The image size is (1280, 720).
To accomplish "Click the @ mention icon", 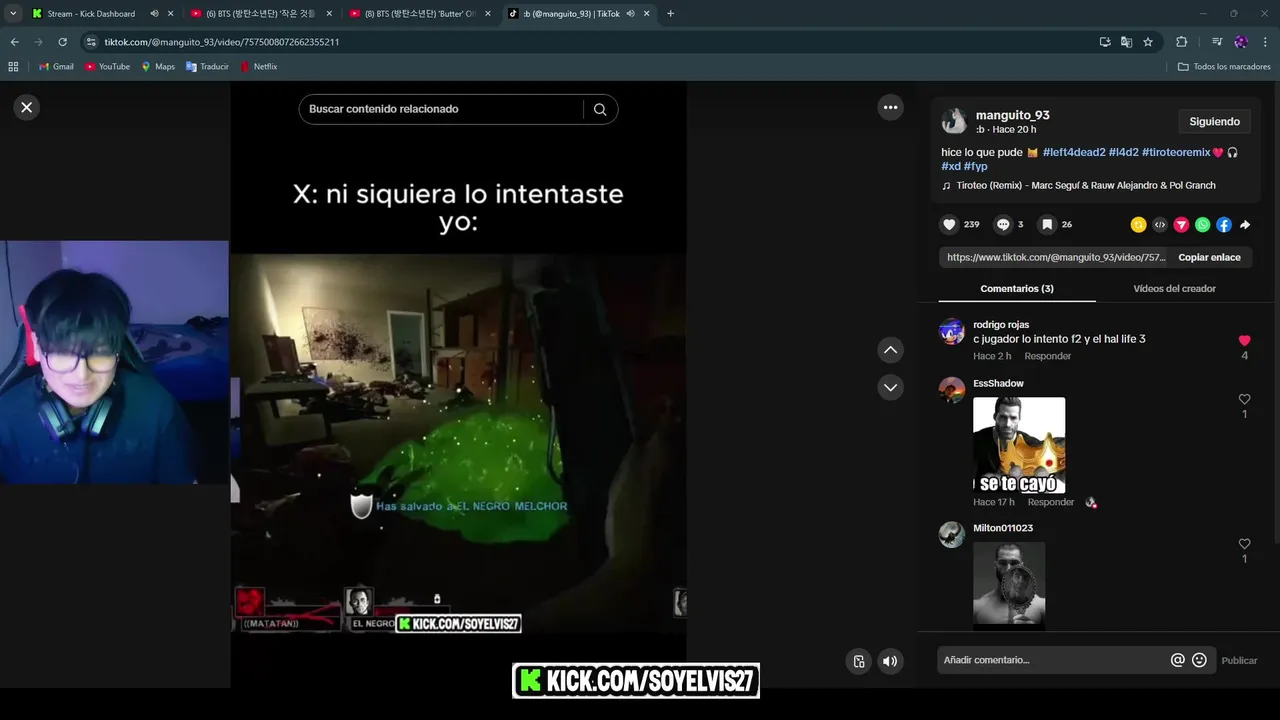I will point(1178,660).
